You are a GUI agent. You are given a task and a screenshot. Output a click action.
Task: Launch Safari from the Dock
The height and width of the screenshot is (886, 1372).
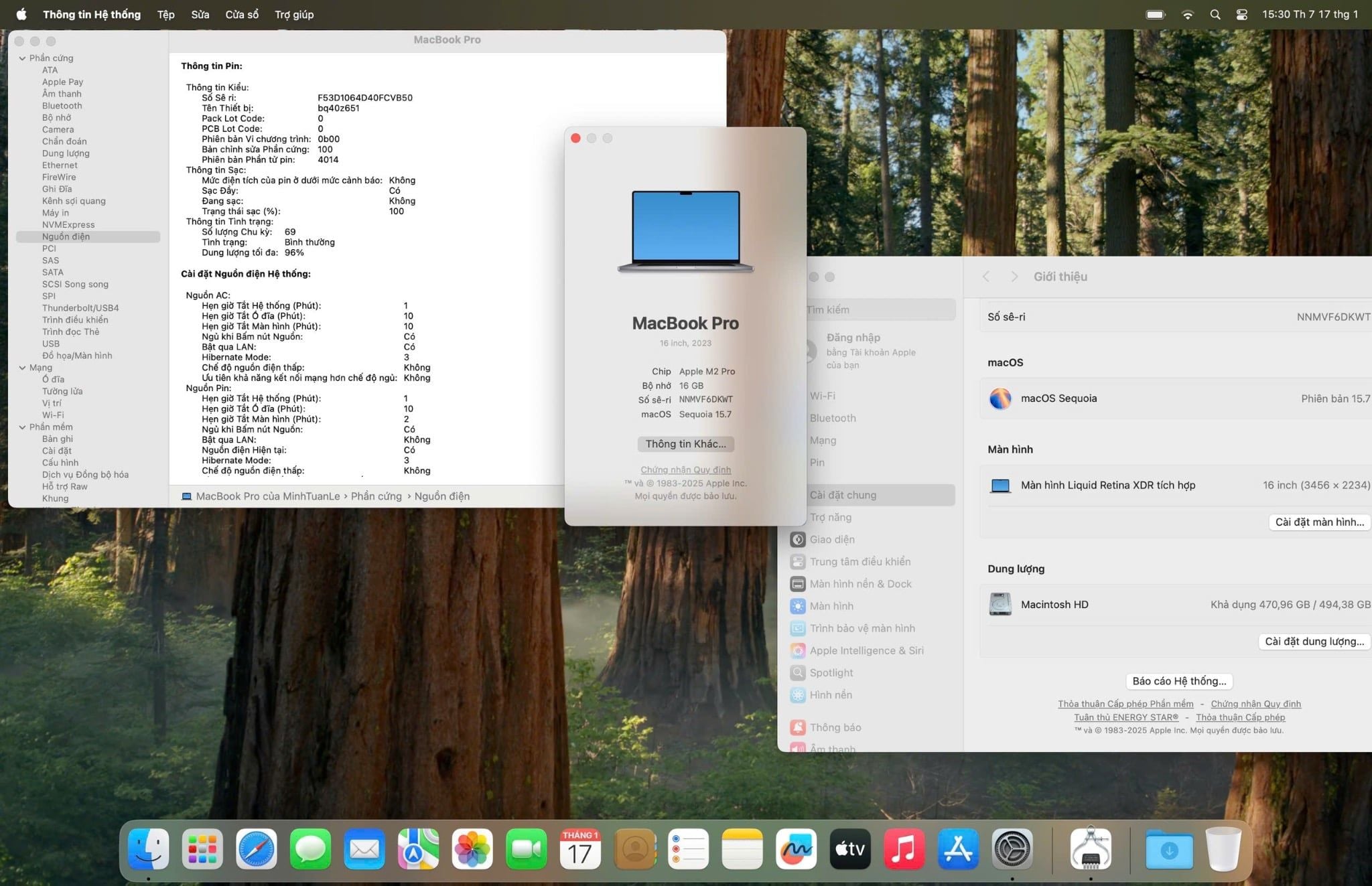[x=256, y=848]
